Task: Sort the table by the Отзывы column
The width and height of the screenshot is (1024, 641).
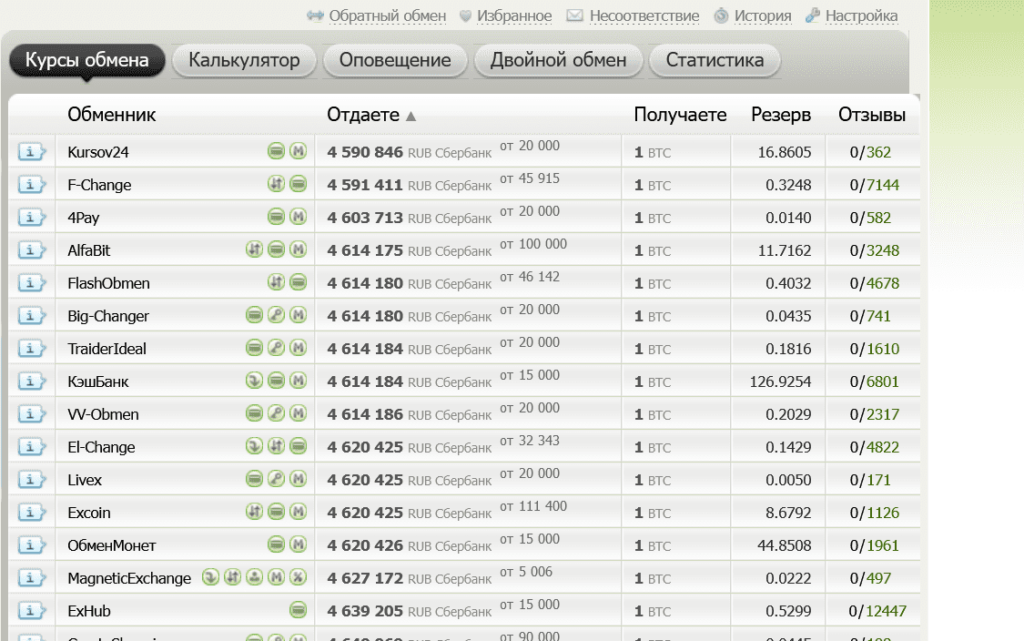Action: pyautogui.click(x=872, y=115)
